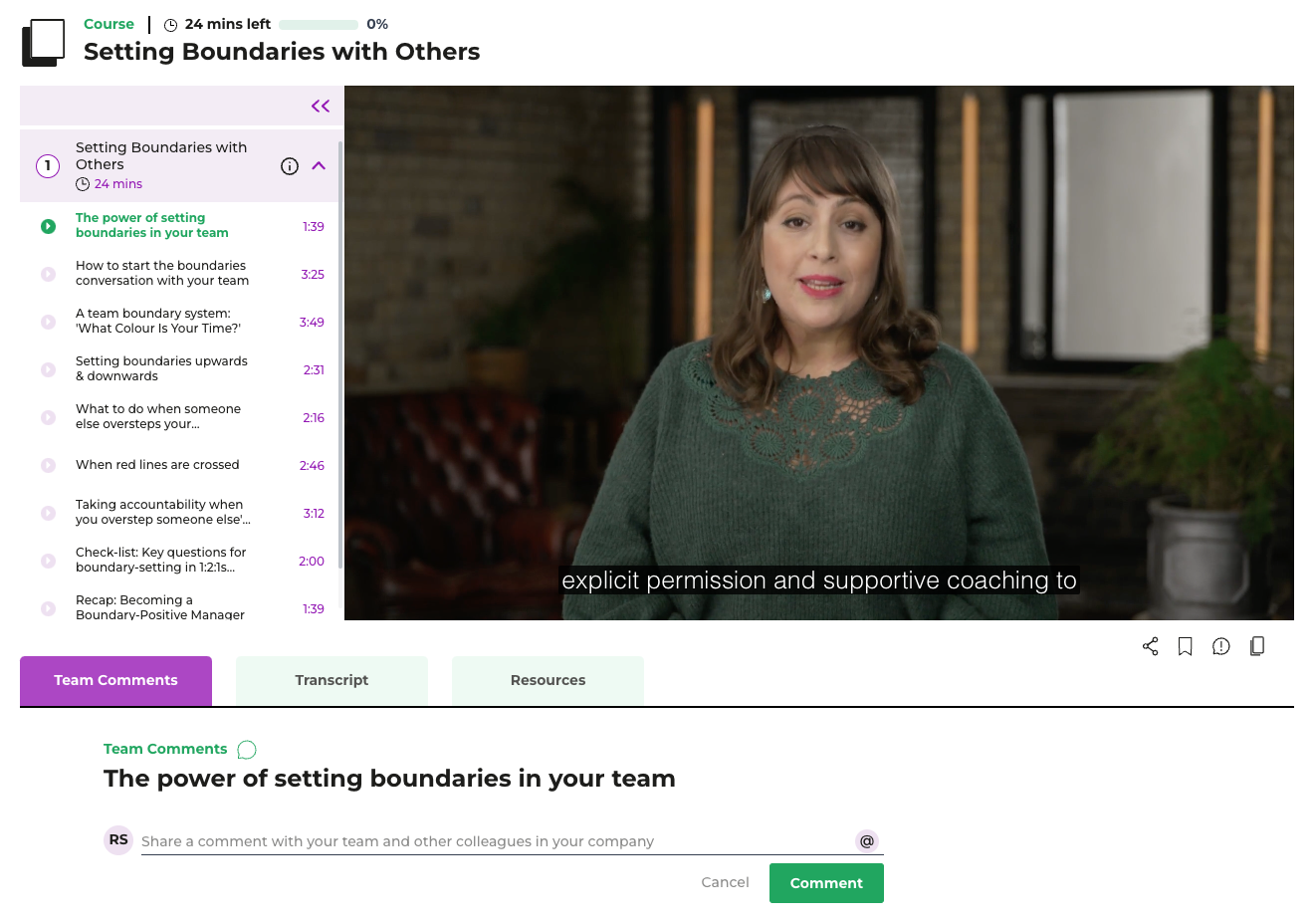Click the number 1 module badge

coord(48,166)
